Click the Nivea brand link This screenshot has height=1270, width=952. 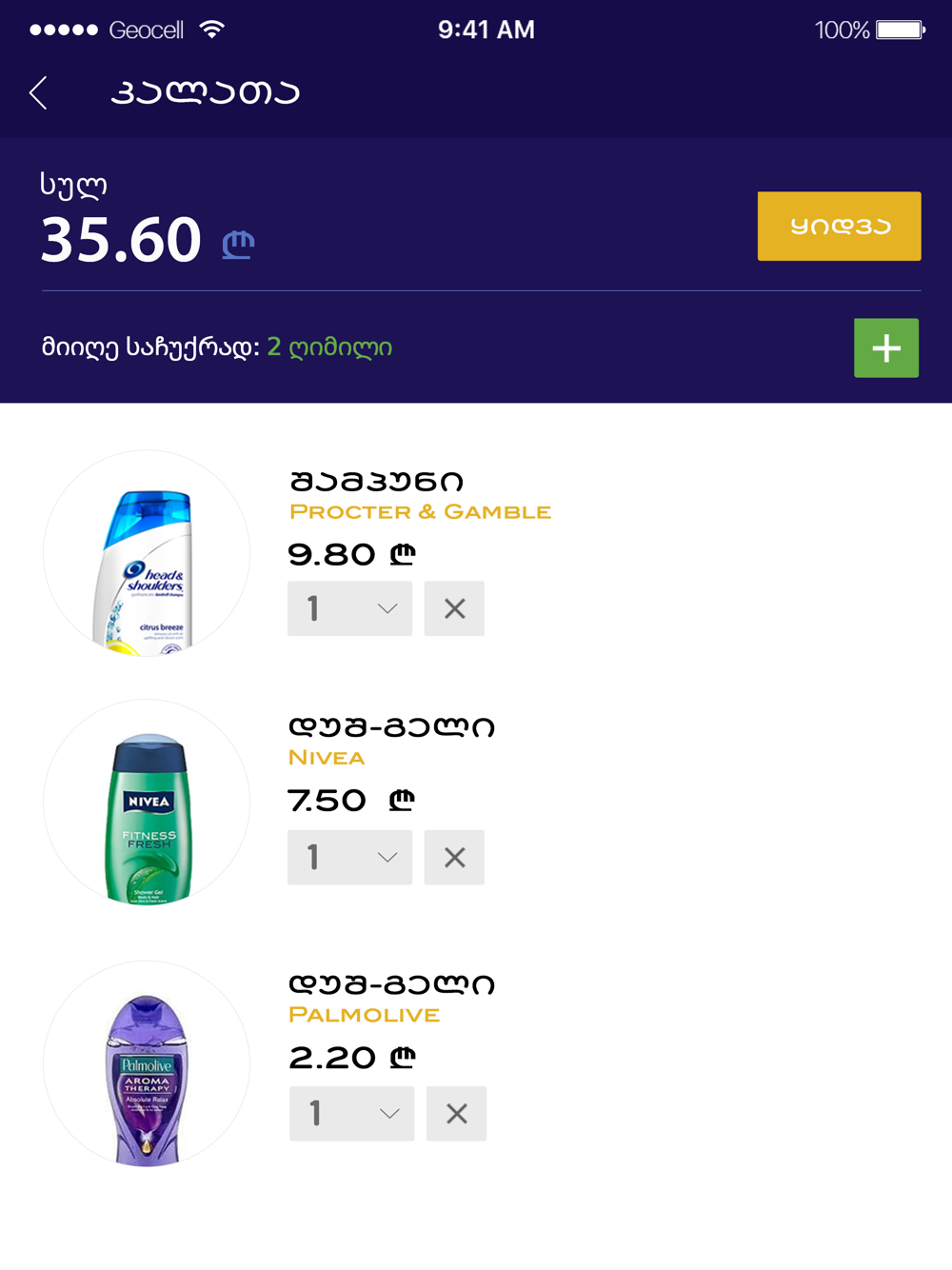click(327, 758)
